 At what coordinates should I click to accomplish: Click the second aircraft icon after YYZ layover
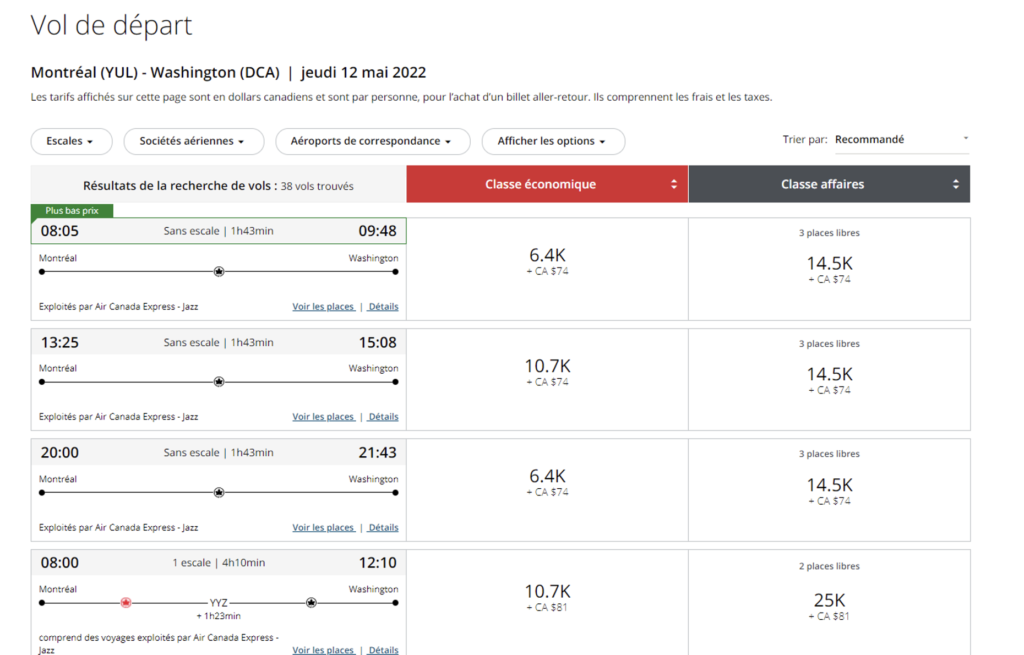pos(311,603)
